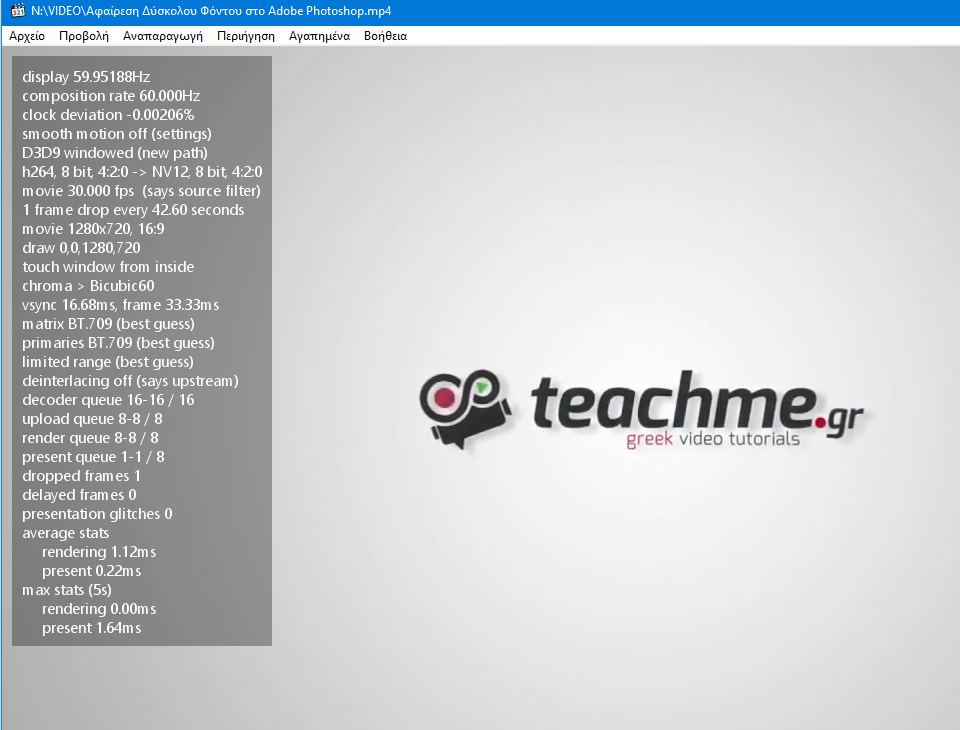Open the Προβολή menu

click(x=84, y=36)
